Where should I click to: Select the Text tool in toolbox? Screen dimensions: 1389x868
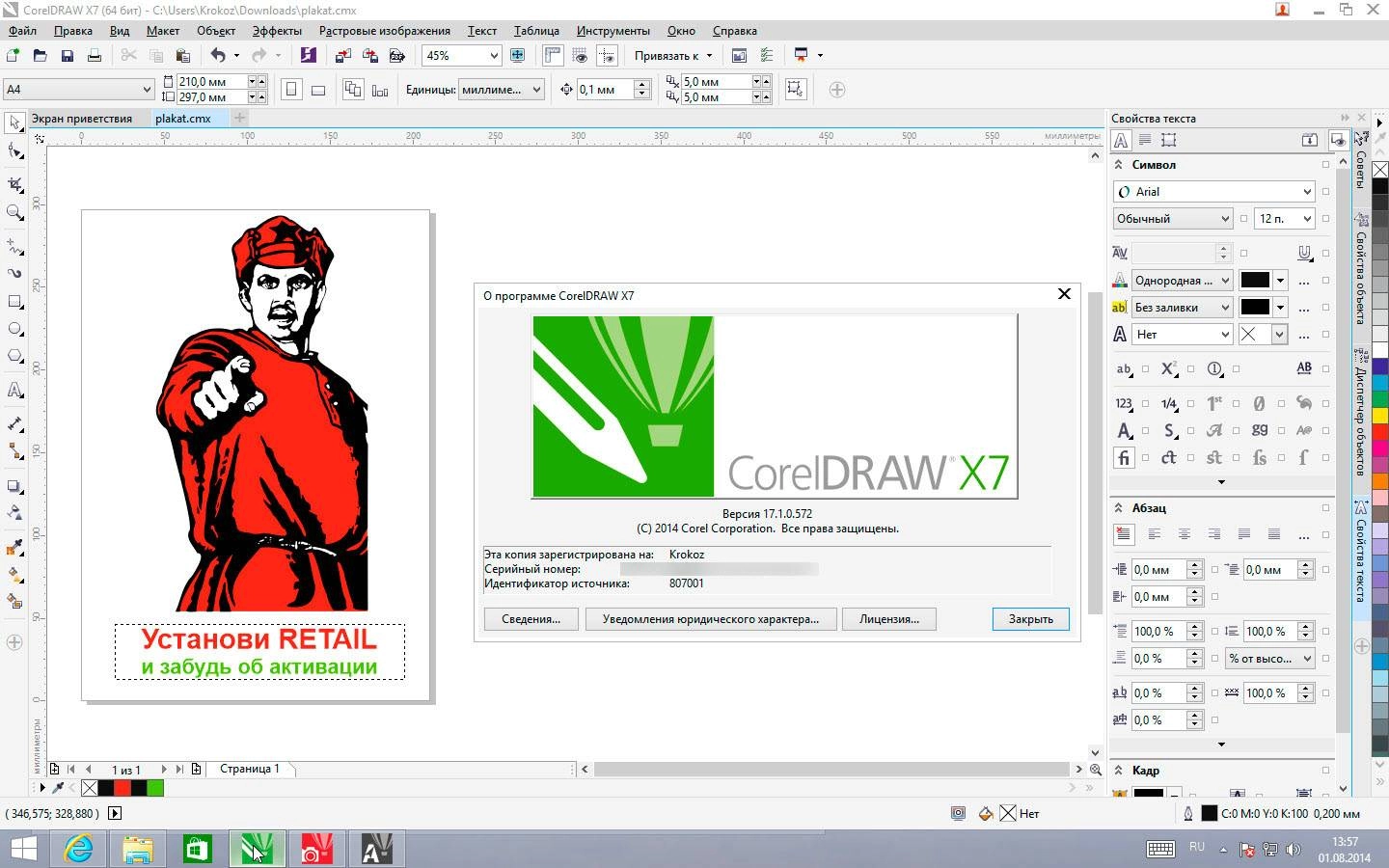coord(14,391)
